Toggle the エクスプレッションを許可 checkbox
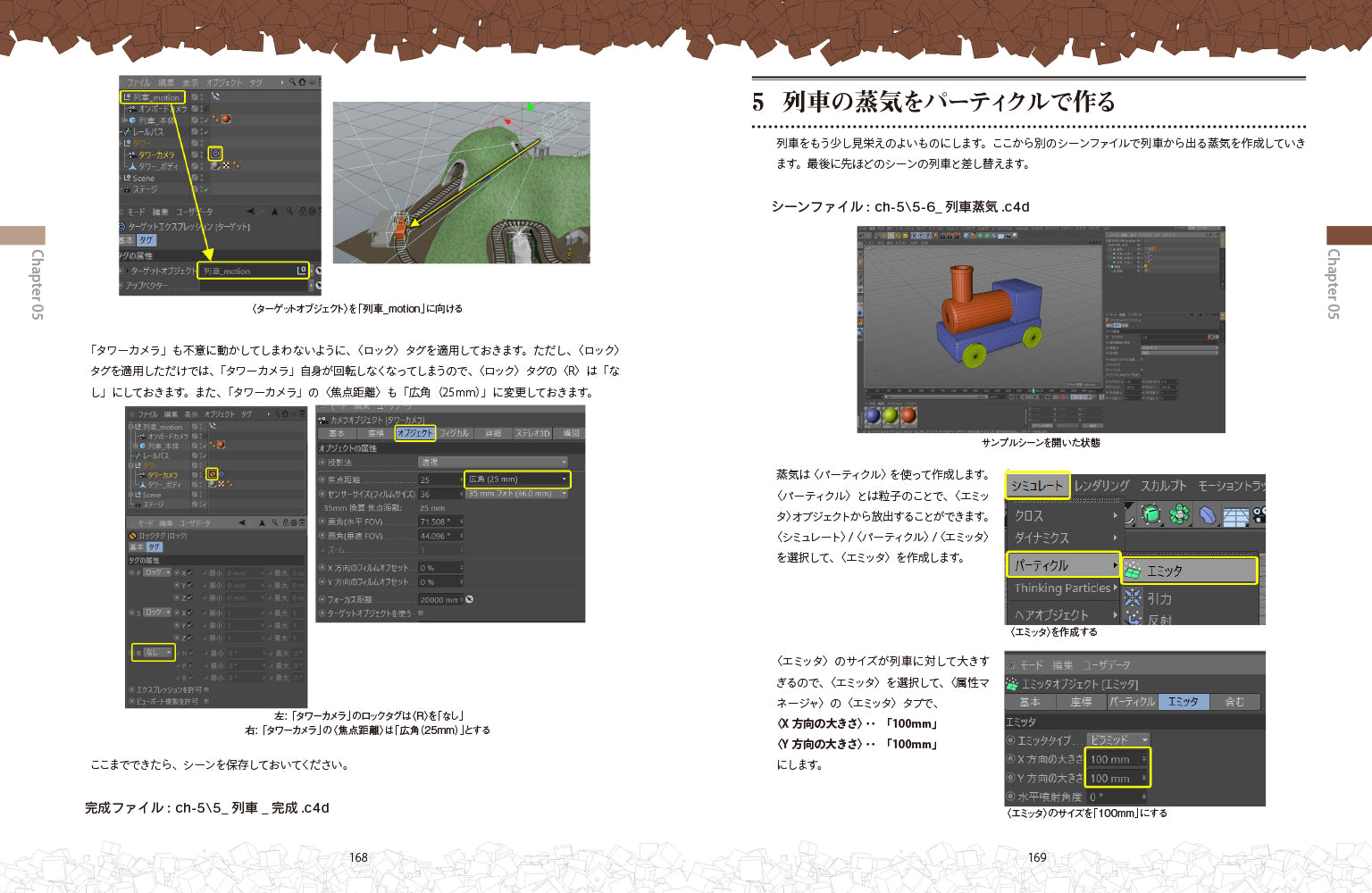 tap(206, 689)
